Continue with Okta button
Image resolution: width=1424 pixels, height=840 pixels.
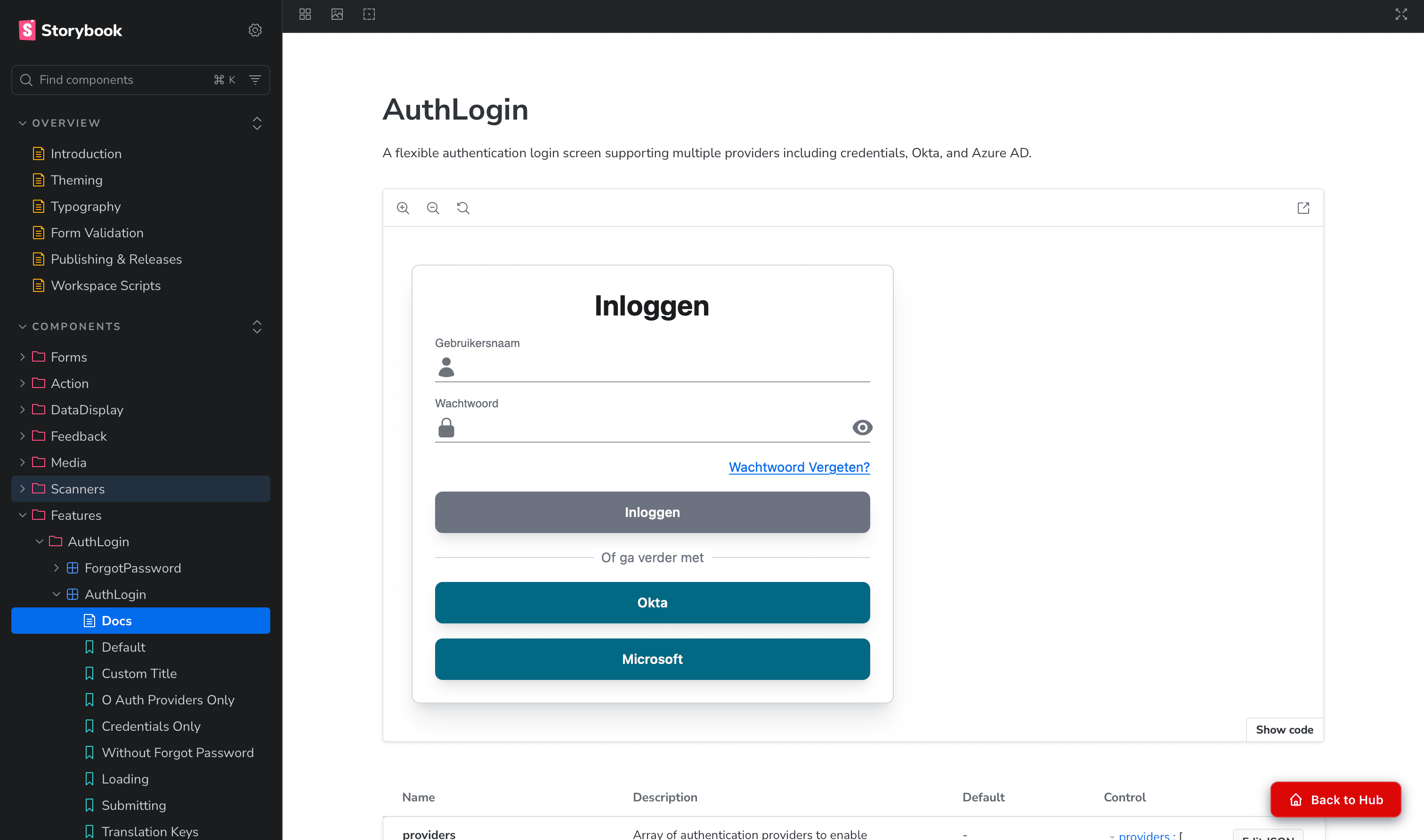652,603
